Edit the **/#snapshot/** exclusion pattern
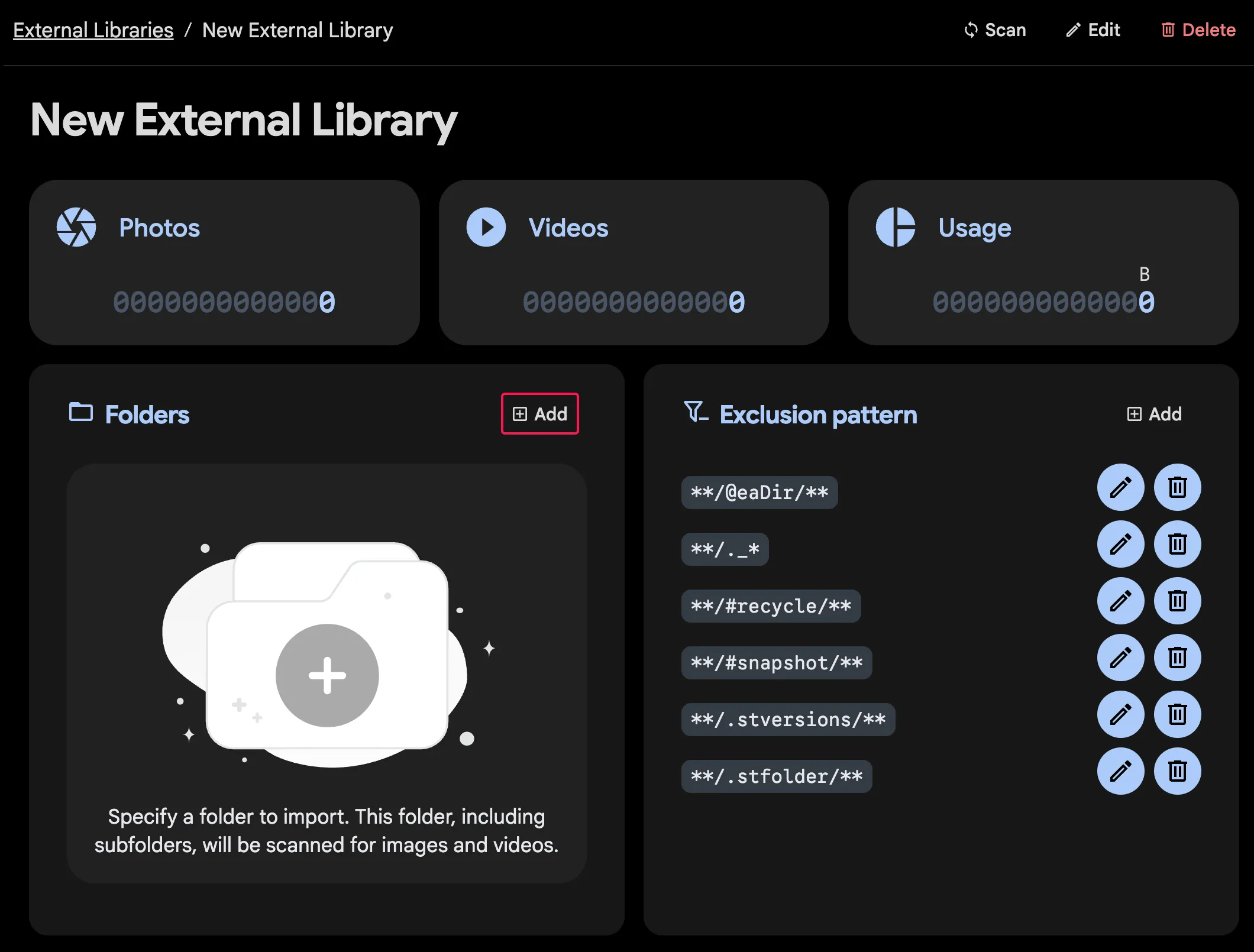Screen dimensions: 1254x952 click(1120, 658)
